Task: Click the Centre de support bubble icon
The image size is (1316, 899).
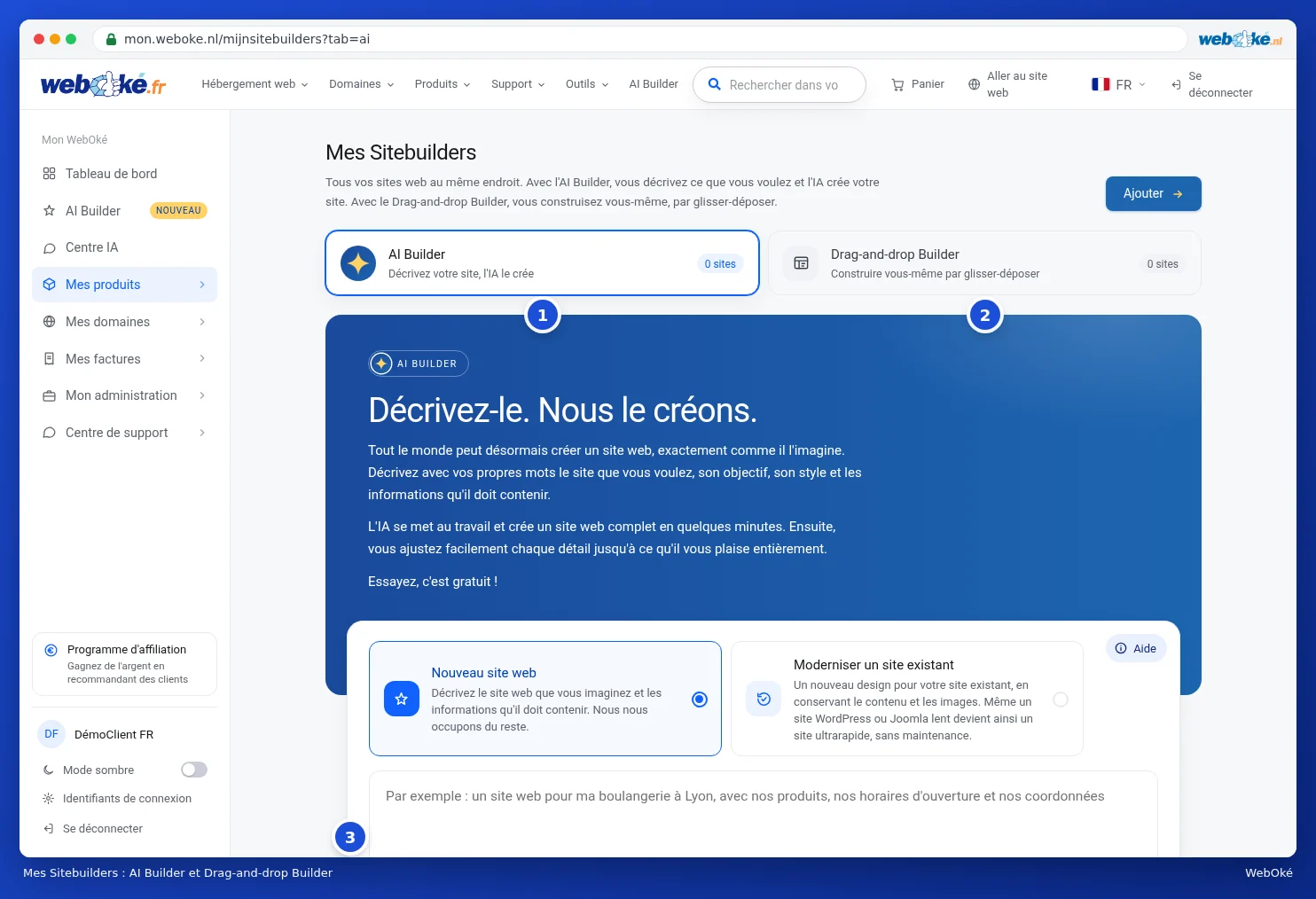Action: pyautogui.click(x=49, y=433)
